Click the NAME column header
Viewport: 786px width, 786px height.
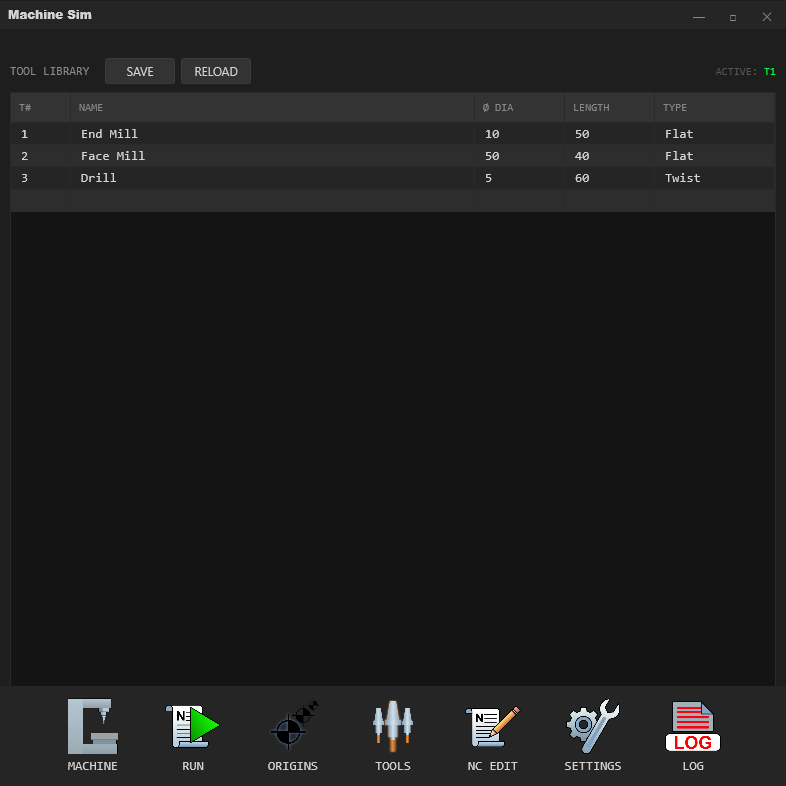[x=272, y=107]
